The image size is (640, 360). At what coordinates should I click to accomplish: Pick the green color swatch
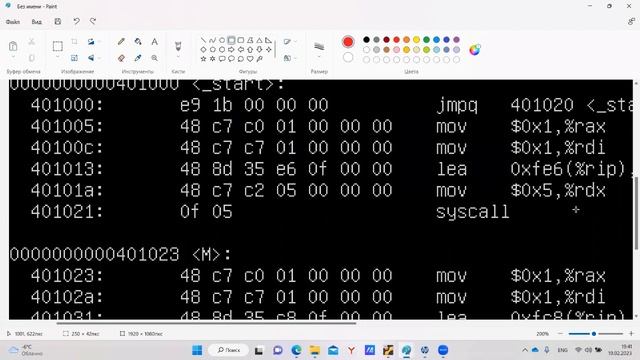point(427,40)
